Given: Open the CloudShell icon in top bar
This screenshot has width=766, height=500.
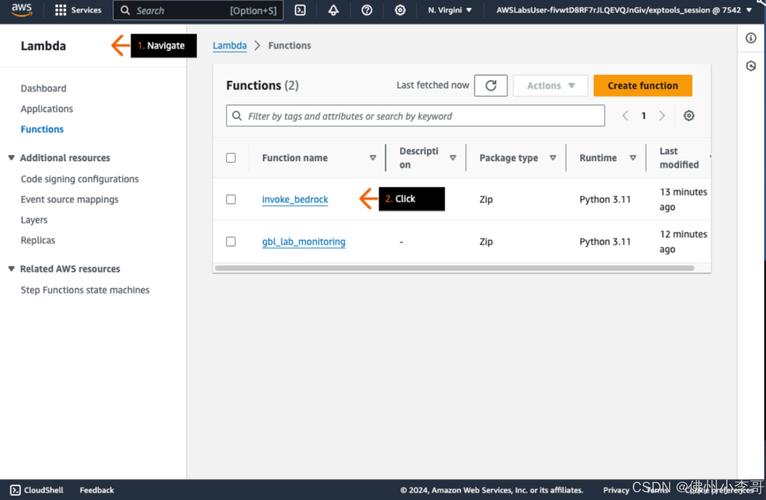Looking at the screenshot, I should 300,10.
